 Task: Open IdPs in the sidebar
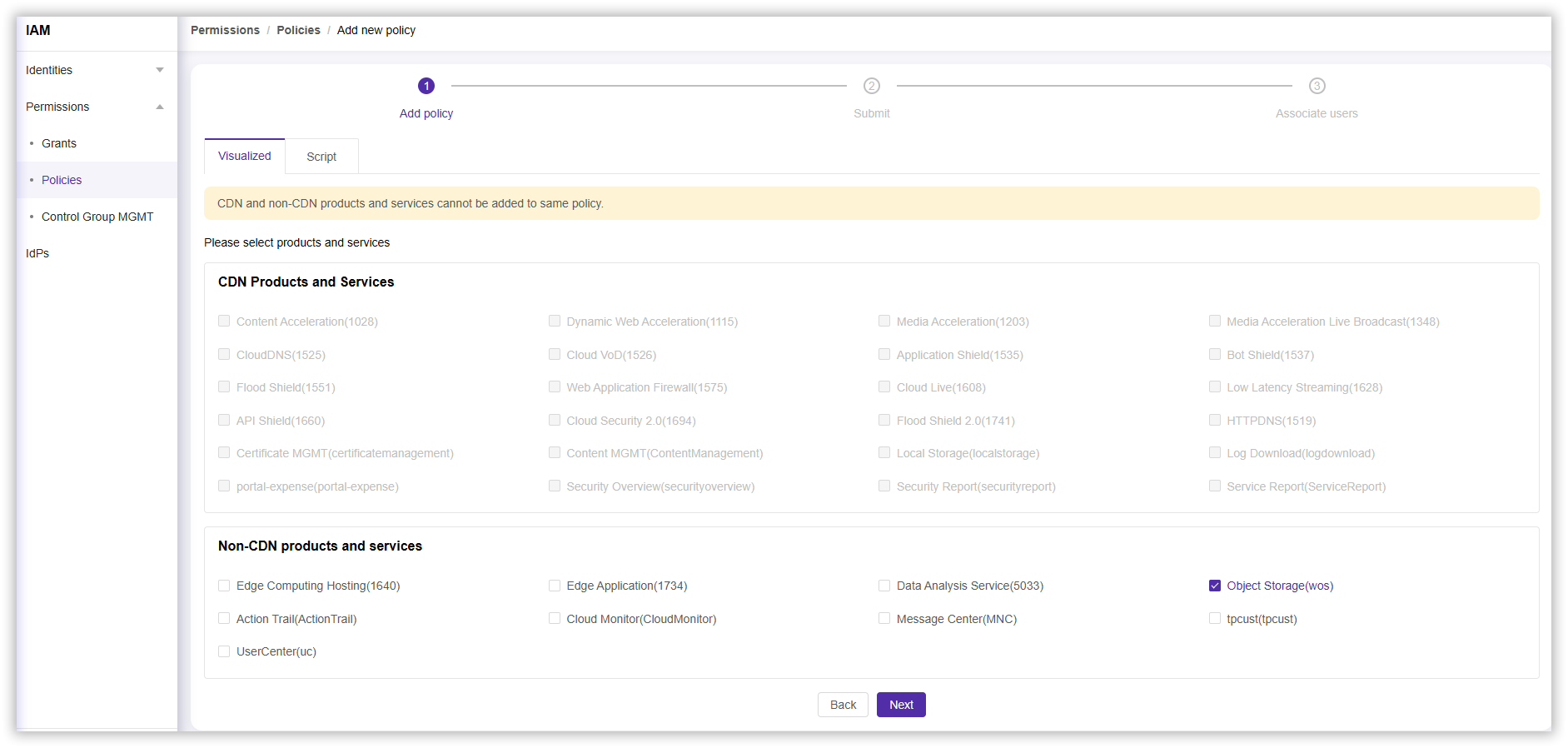click(x=37, y=253)
